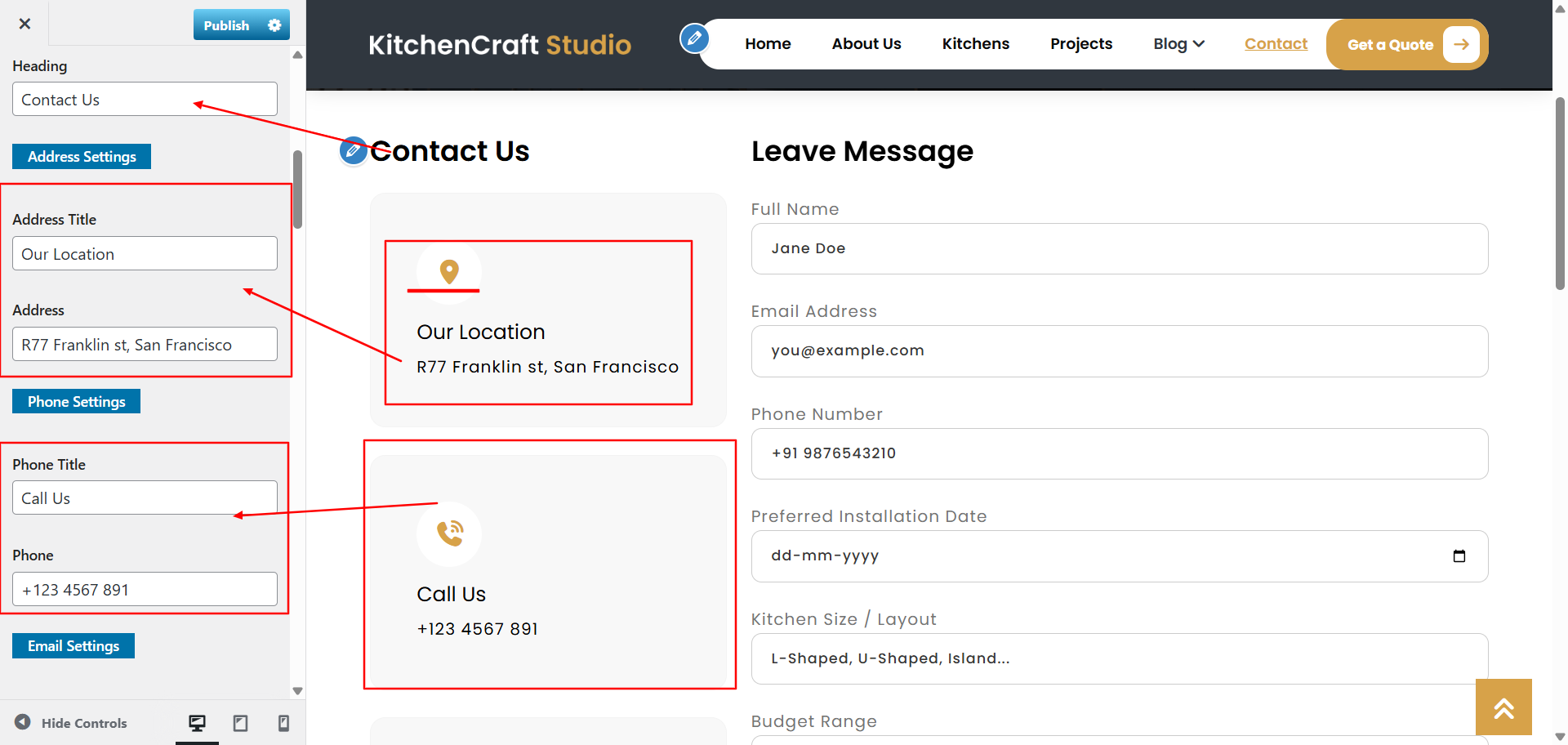Switch to tablet preview device

click(x=240, y=723)
